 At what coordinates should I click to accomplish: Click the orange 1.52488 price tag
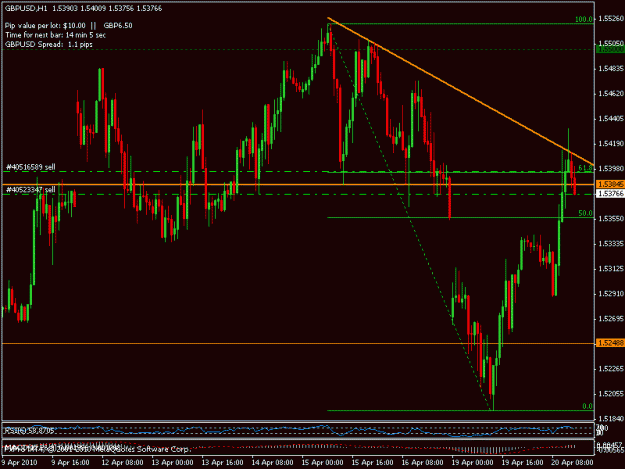[x=610, y=343]
